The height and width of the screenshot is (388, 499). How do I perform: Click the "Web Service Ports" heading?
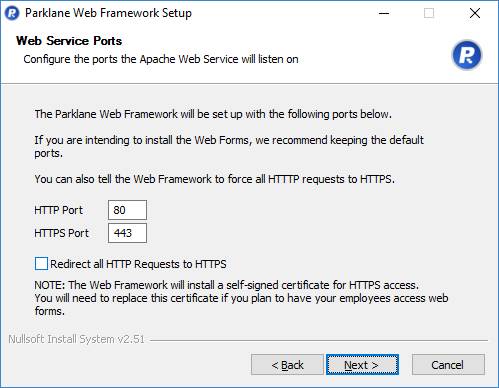click(69, 41)
